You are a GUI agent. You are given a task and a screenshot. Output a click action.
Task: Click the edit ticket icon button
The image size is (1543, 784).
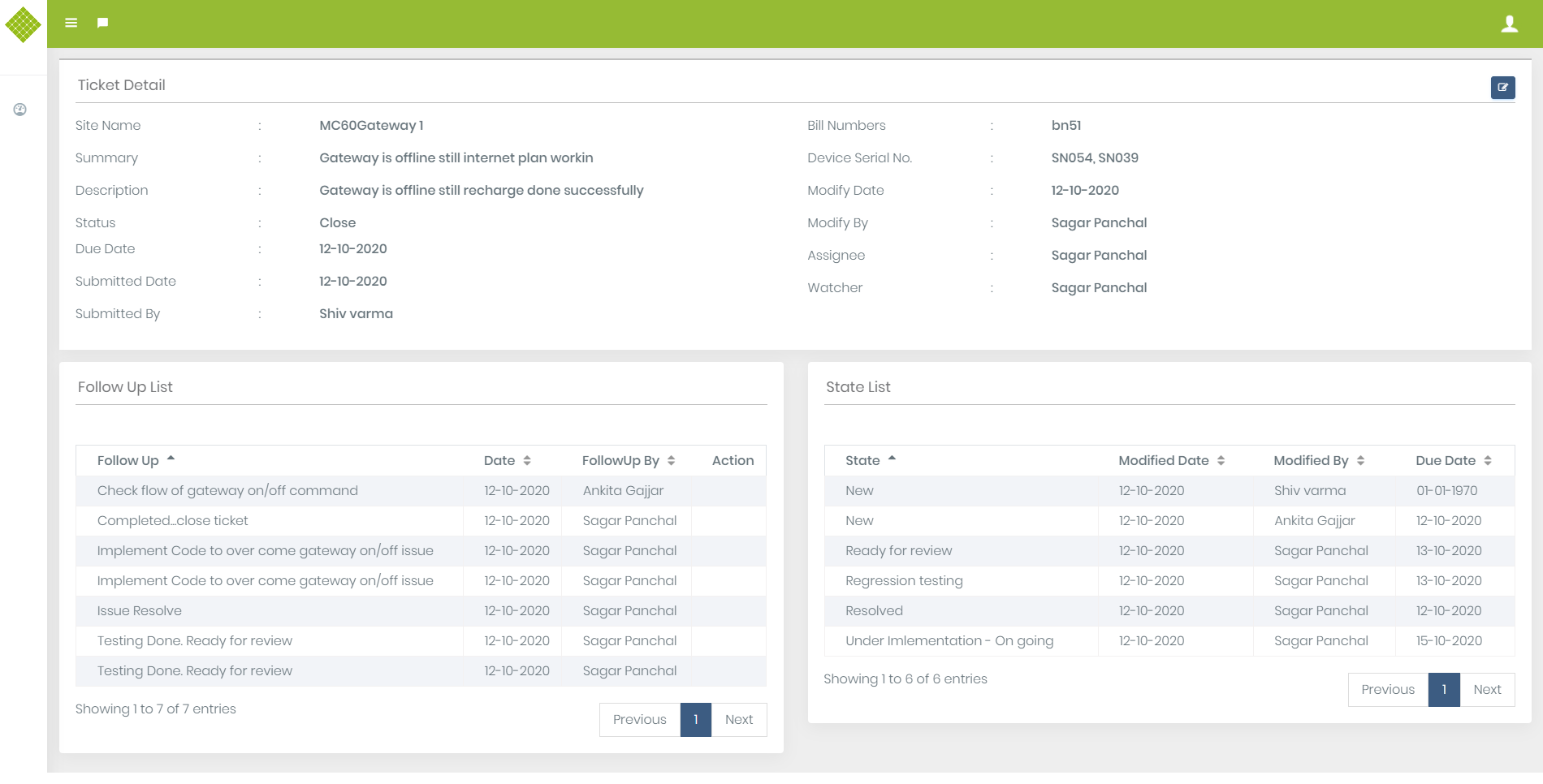[x=1502, y=88]
